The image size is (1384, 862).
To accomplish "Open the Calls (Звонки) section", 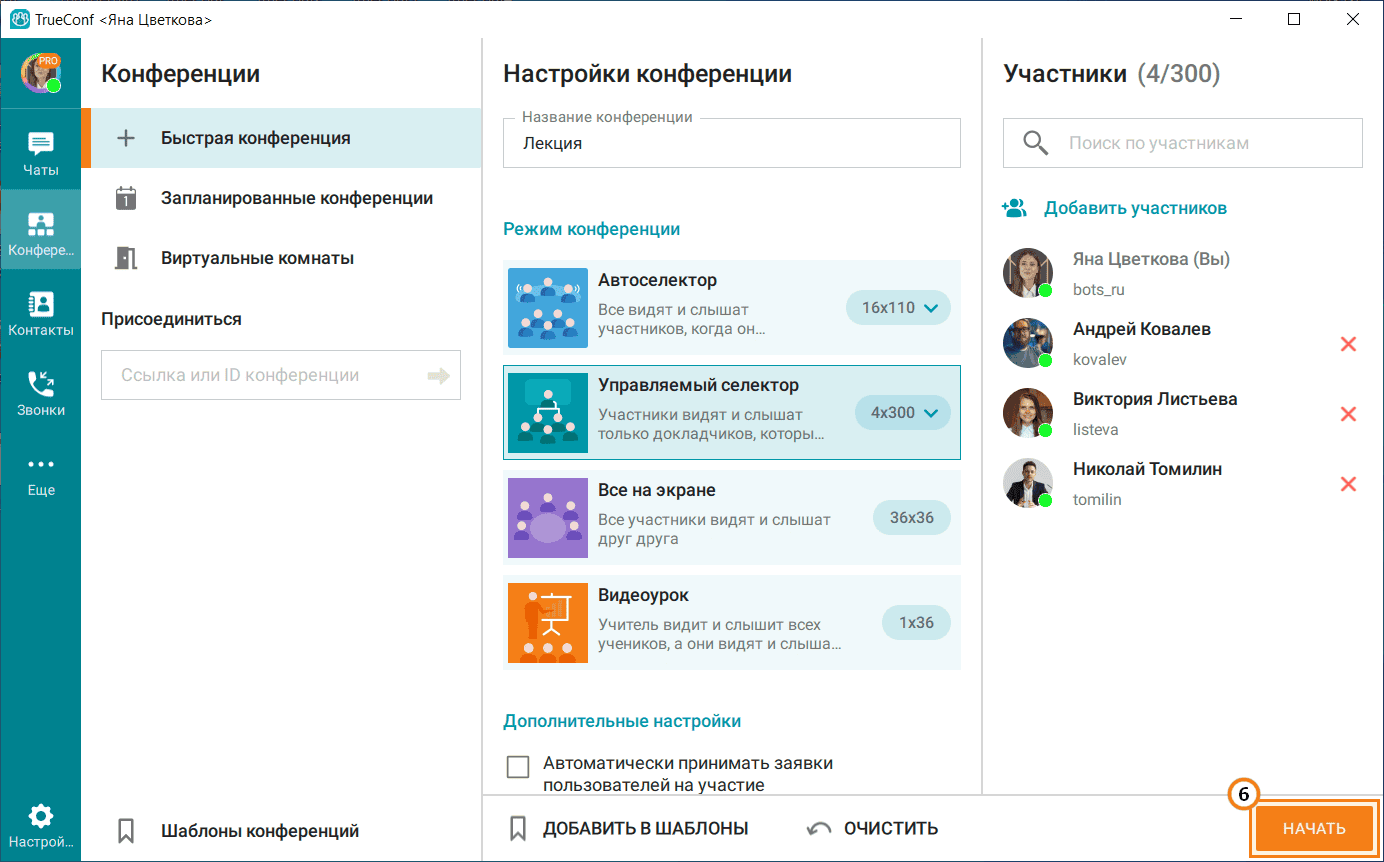I will click(x=40, y=394).
